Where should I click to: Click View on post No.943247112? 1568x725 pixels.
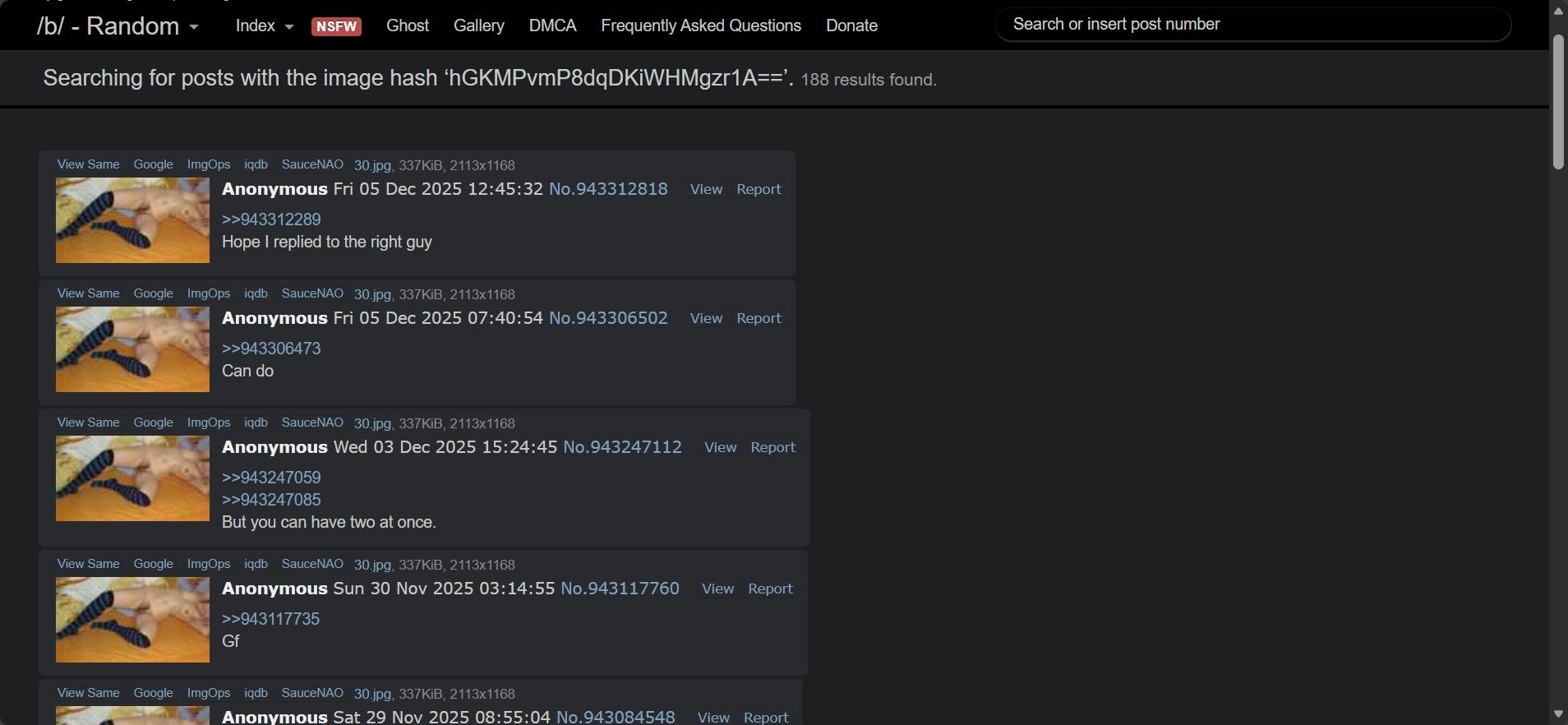click(720, 447)
